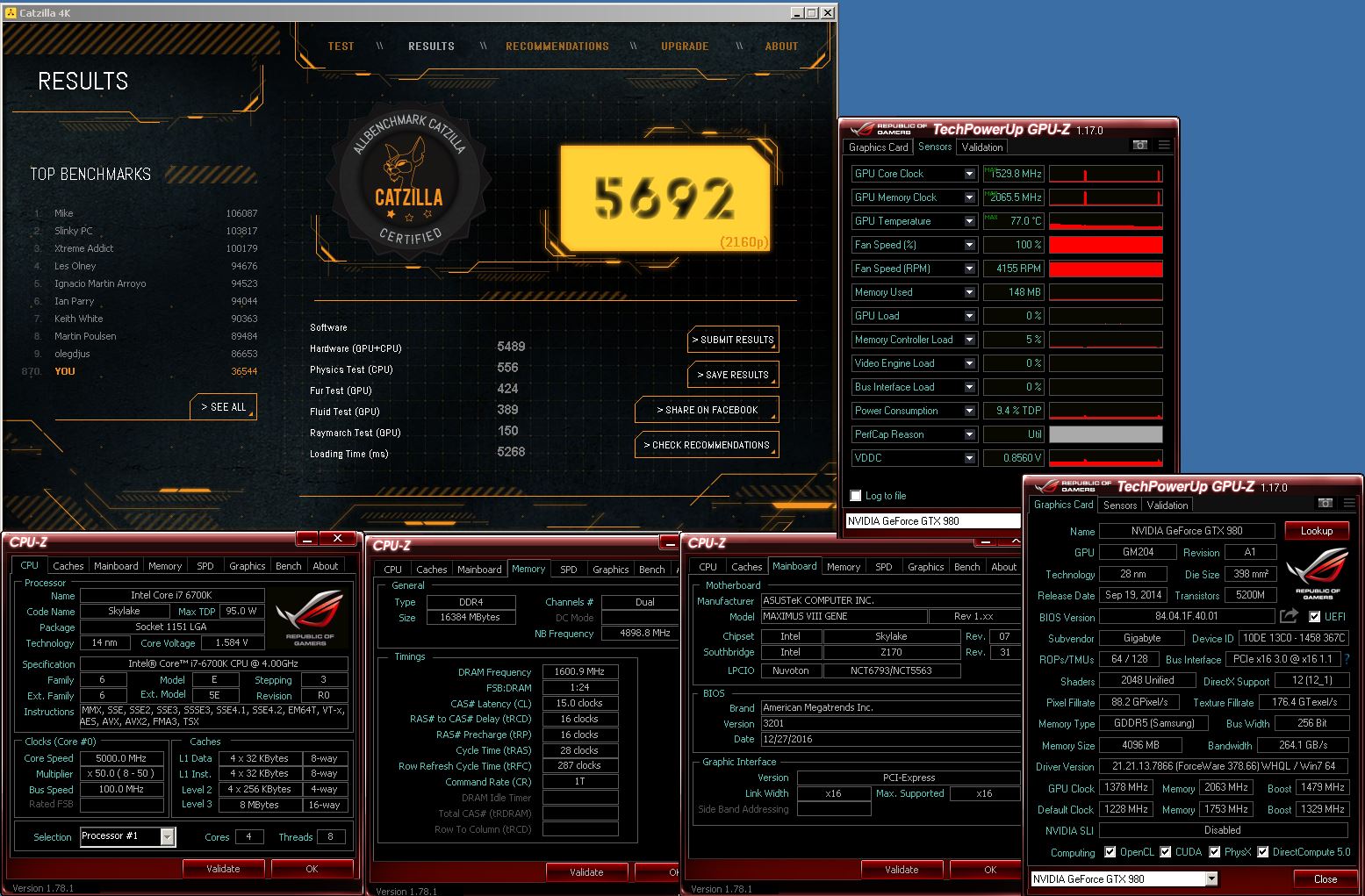Click the Close button in the GPU-Z Graphics Card window

(x=1325, y=878)
